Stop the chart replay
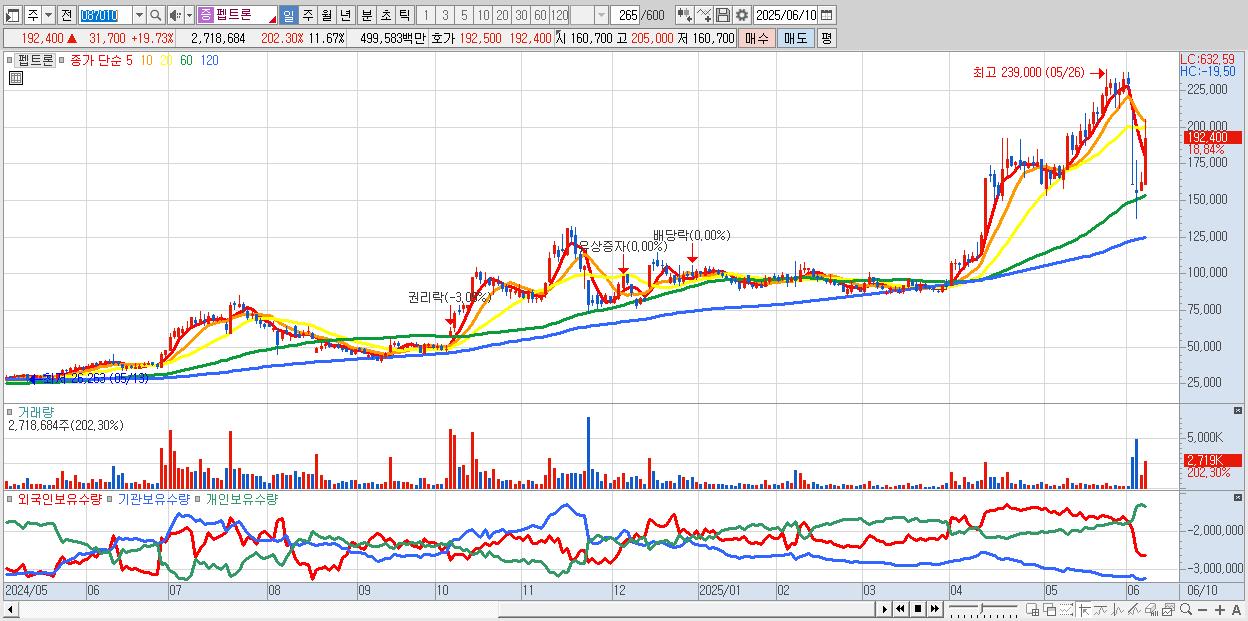This screenshot has height=621, width=1248. (x=917, y=609)
